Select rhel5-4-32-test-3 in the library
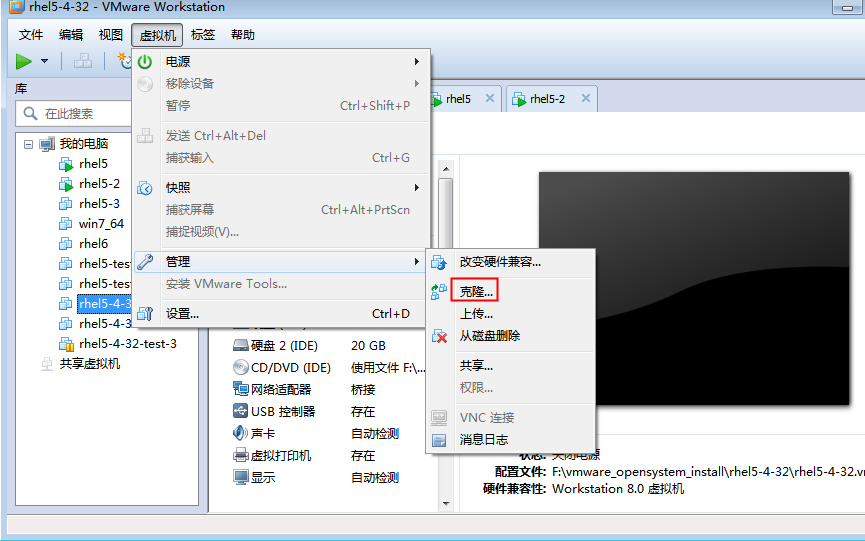Viewport: 865px width, 541px height. [x=128, y=344]
